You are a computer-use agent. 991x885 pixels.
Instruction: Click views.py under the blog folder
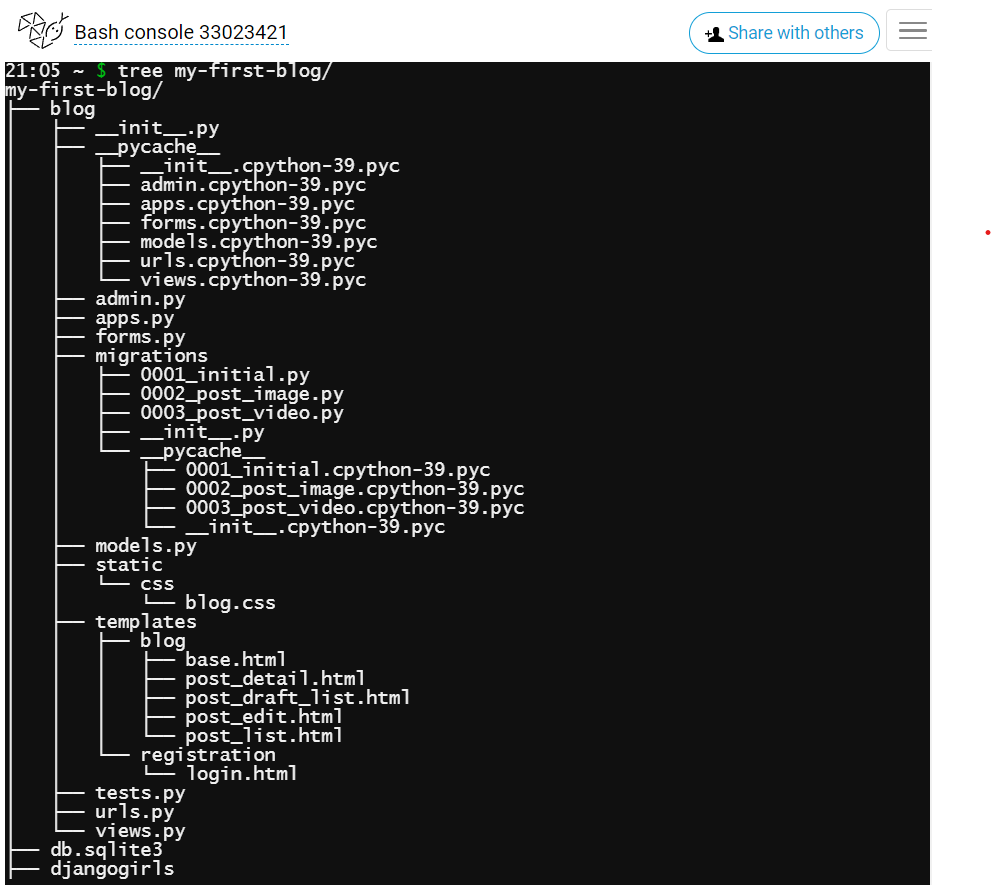140,831
